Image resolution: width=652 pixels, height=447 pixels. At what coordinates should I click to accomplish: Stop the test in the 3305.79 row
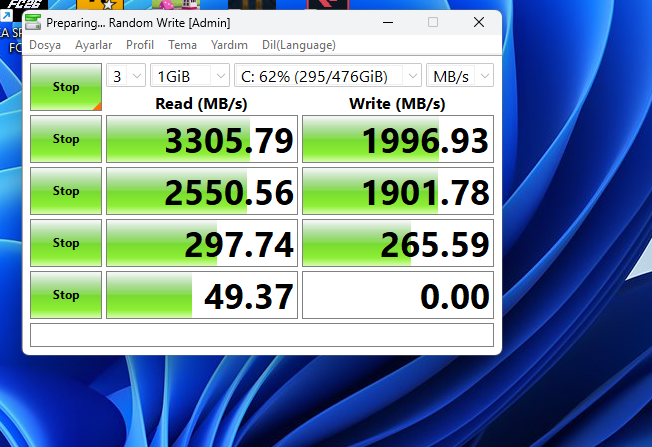click(x=66, y=139)
